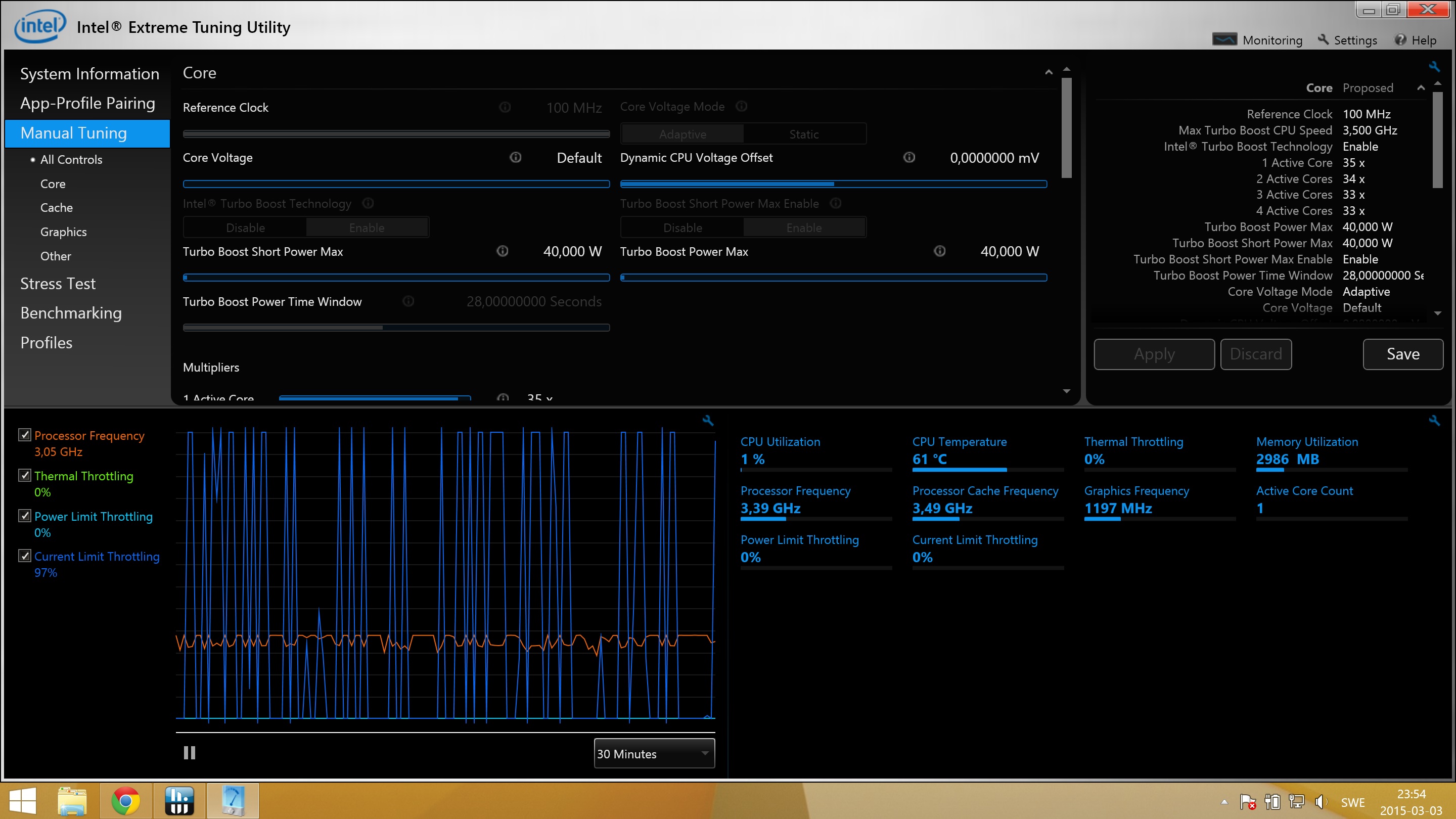Open App-Profile Pairing section

pos(87,103)
